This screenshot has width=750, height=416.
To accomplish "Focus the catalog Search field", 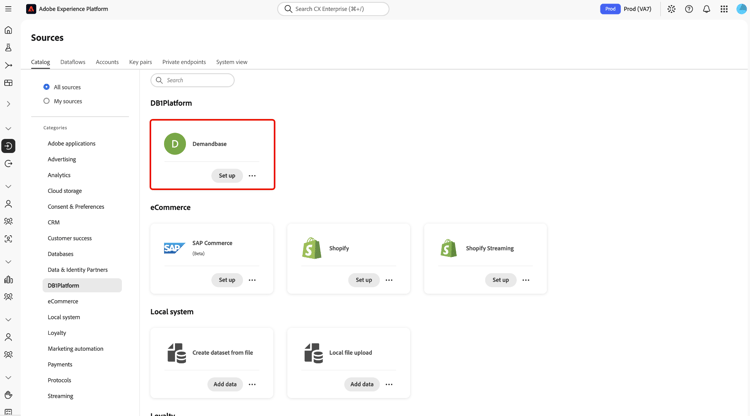I will 192,80.
